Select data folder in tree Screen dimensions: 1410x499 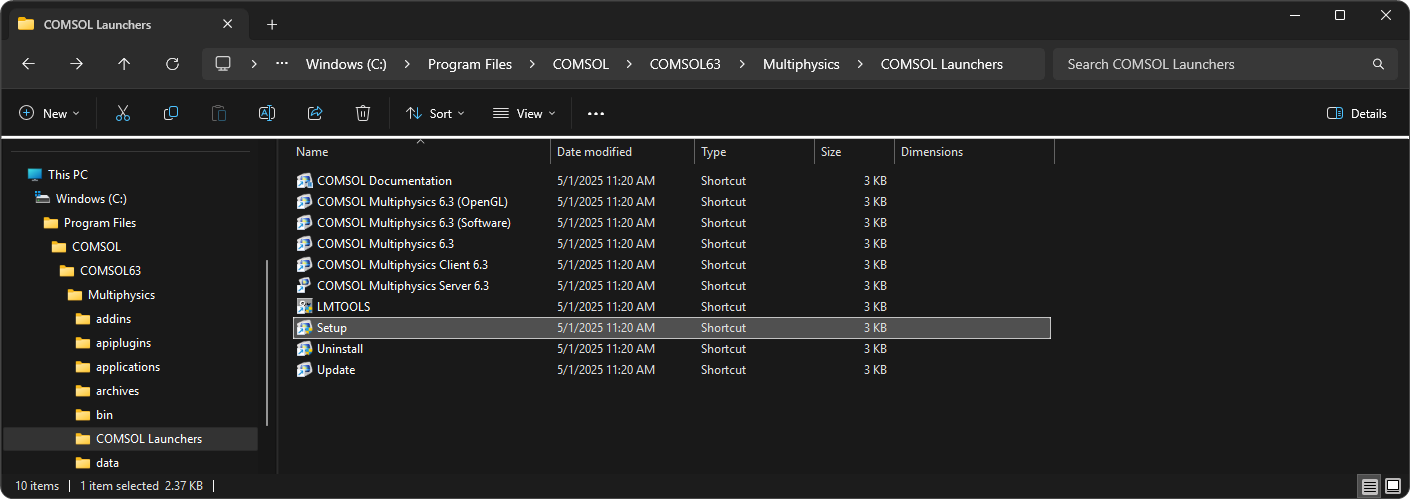point(107,463)
